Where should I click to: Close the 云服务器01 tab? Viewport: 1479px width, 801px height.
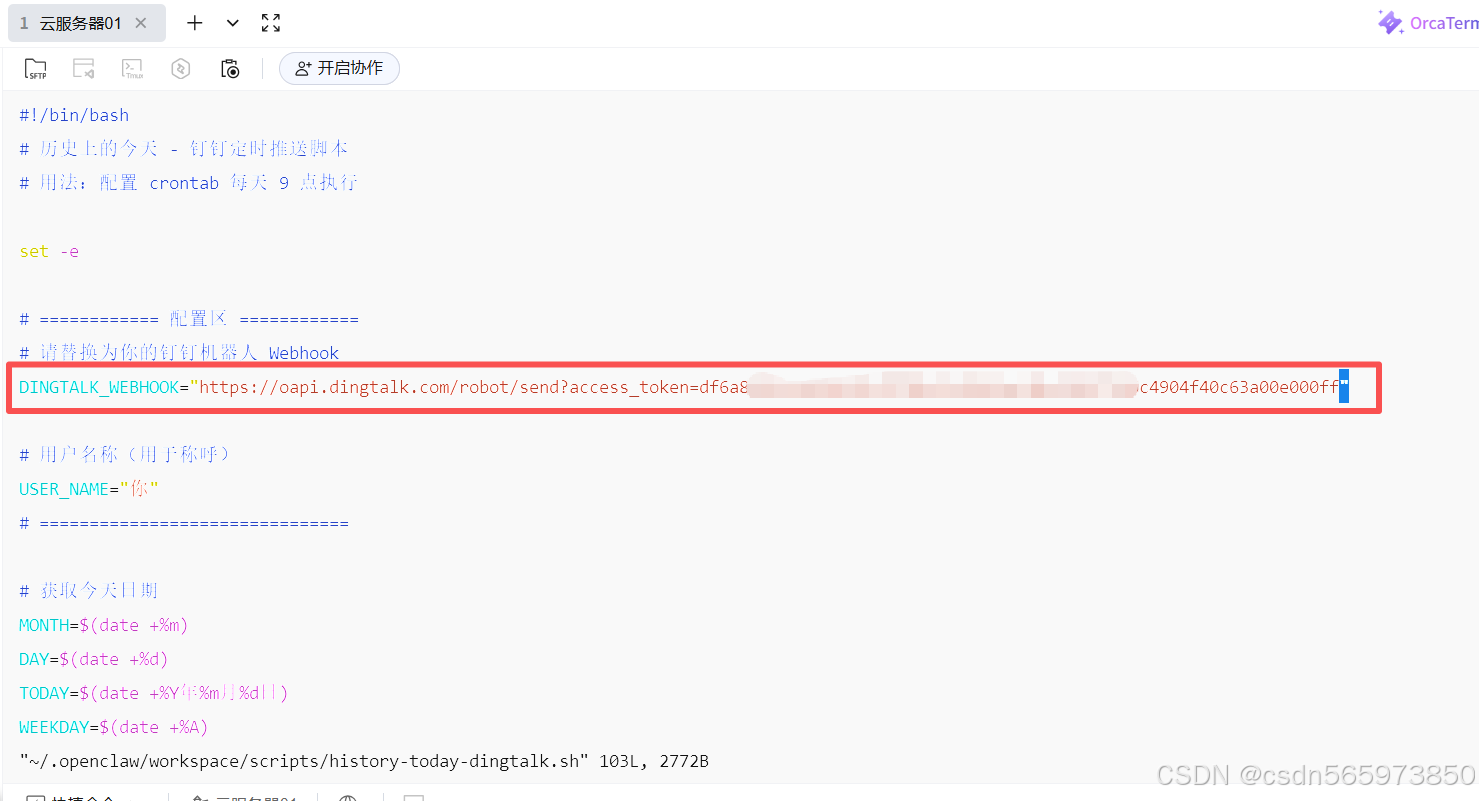point(141,23)
